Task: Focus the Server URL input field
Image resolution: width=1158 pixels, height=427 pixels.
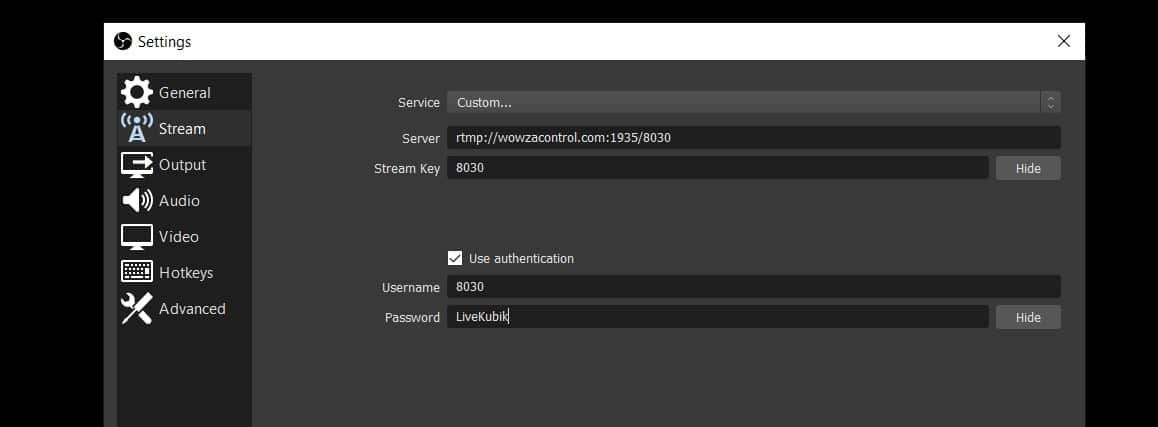Action: [x=754, y=137]
